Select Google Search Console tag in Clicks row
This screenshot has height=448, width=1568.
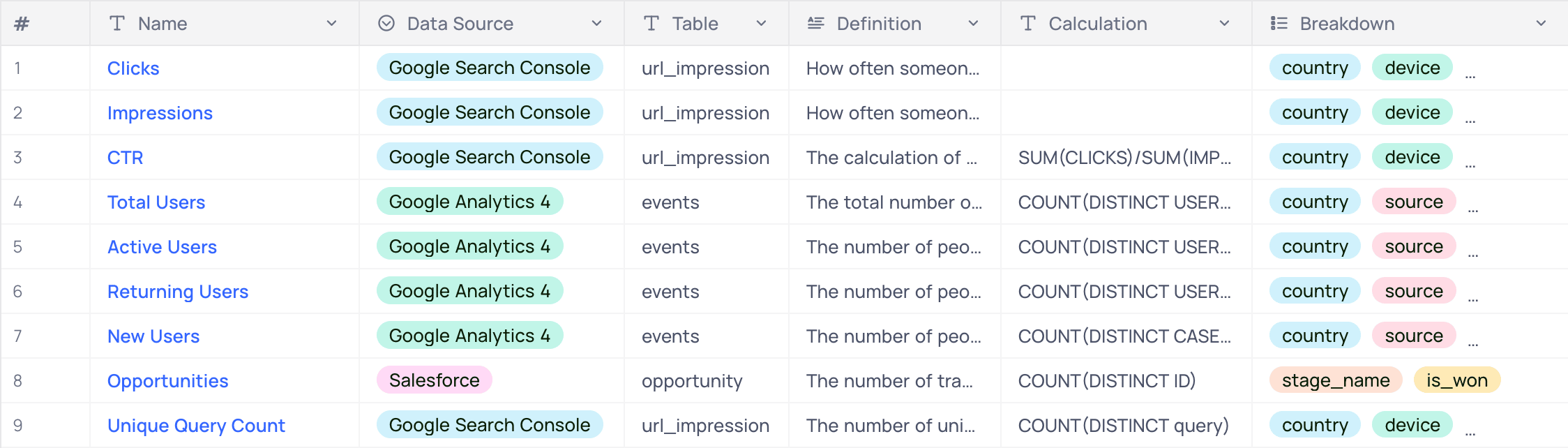[x=490, y=68]
